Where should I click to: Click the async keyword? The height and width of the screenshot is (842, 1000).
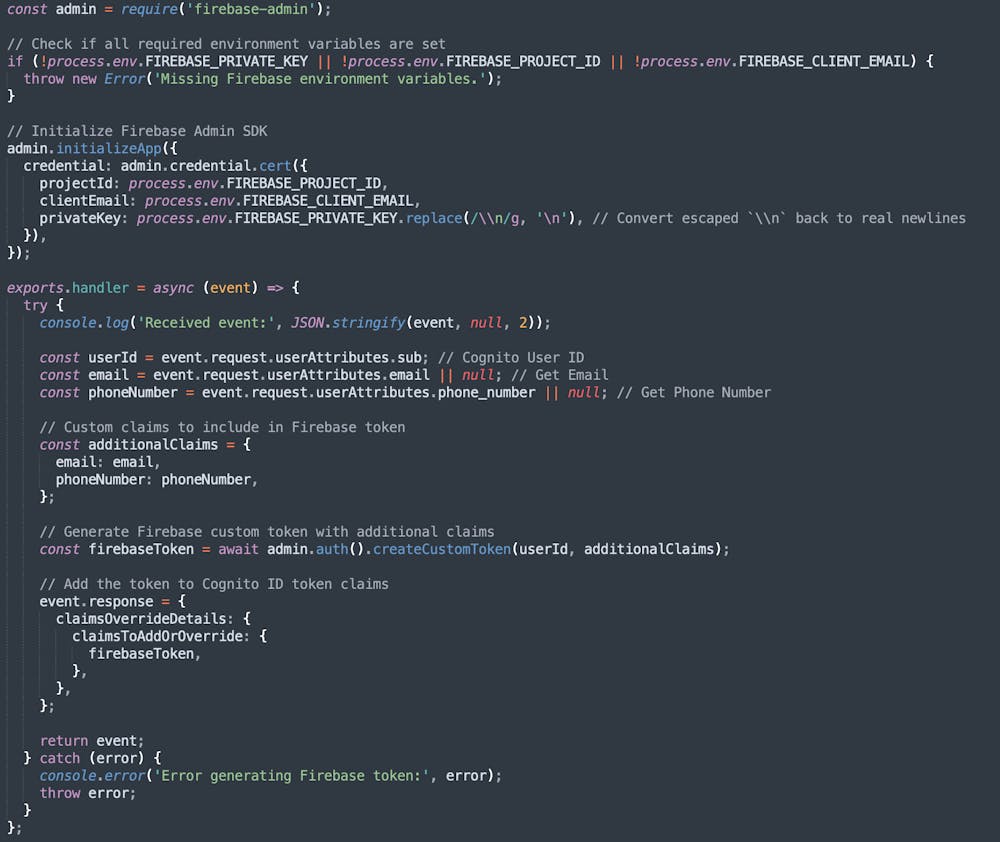click(x=173, y=288)
